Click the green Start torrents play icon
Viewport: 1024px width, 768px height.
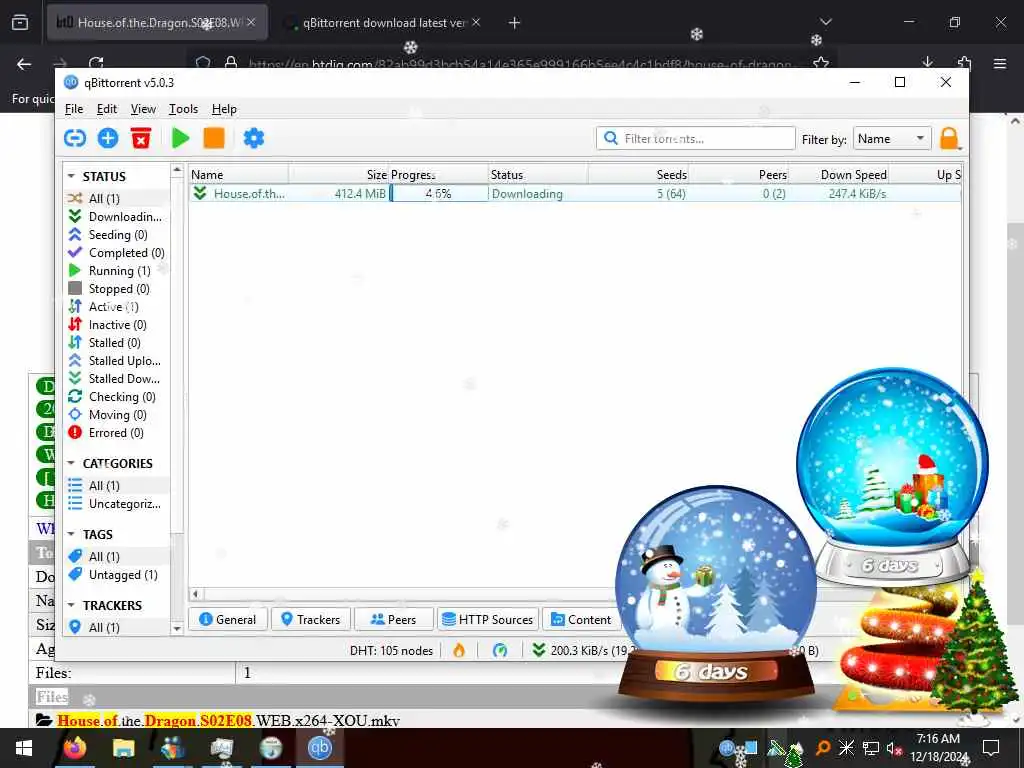pos(180,138)
